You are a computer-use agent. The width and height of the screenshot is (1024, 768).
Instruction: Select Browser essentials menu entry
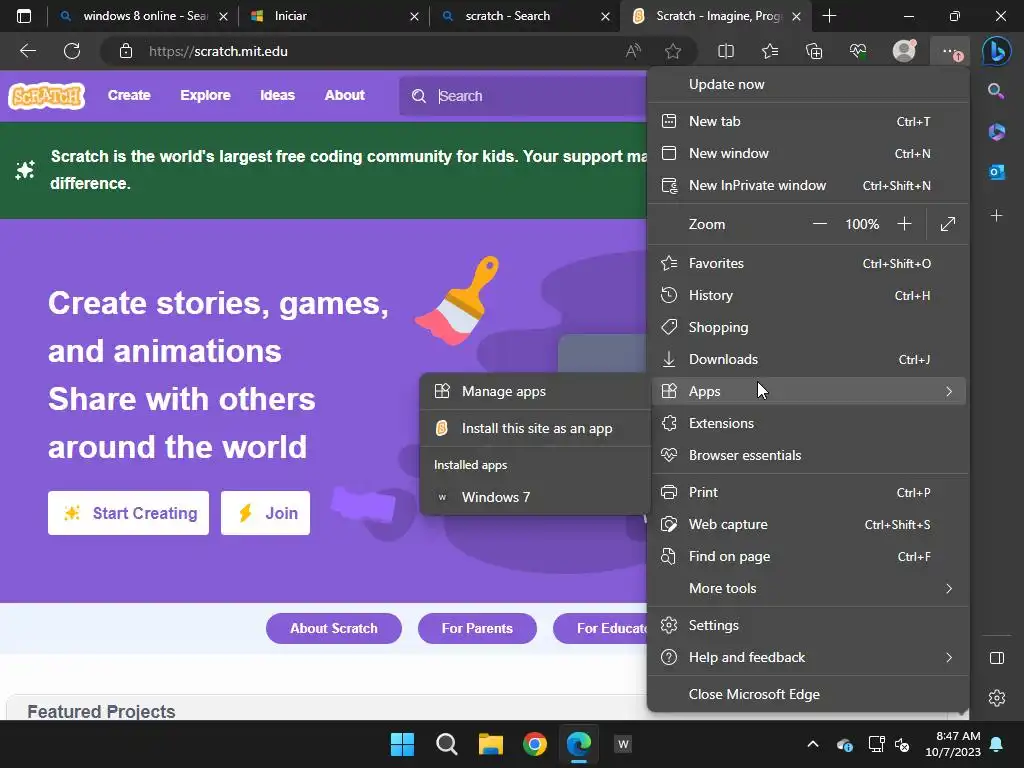tap(808, 455)
